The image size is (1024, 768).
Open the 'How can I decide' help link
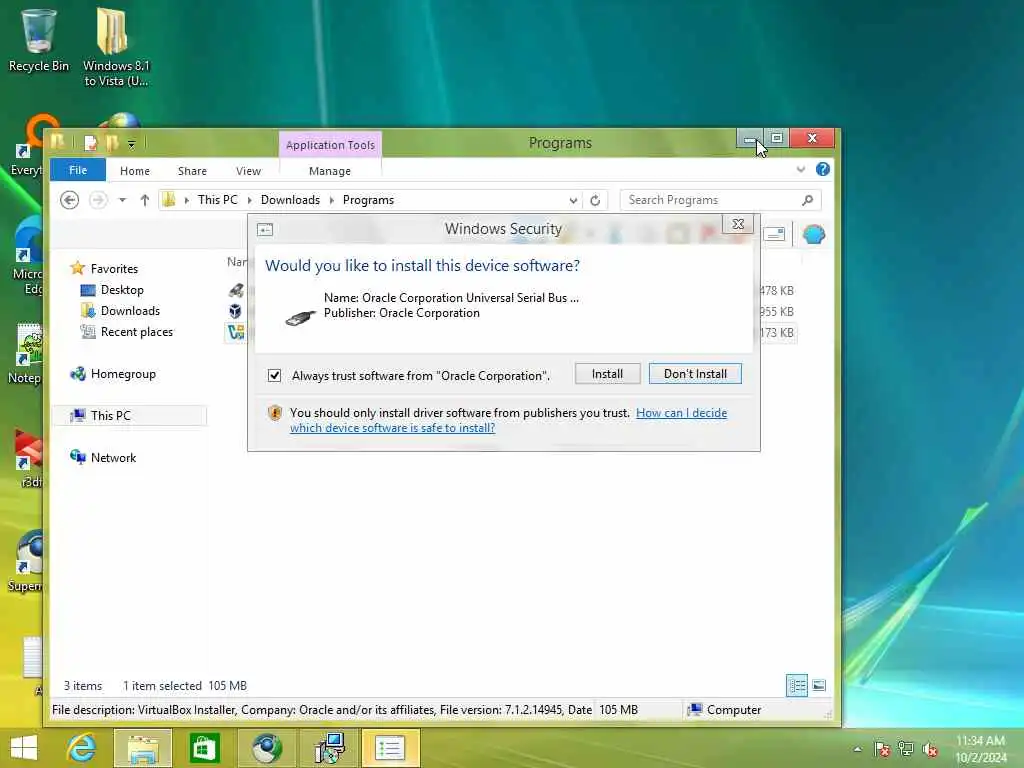tap(509, 420)
